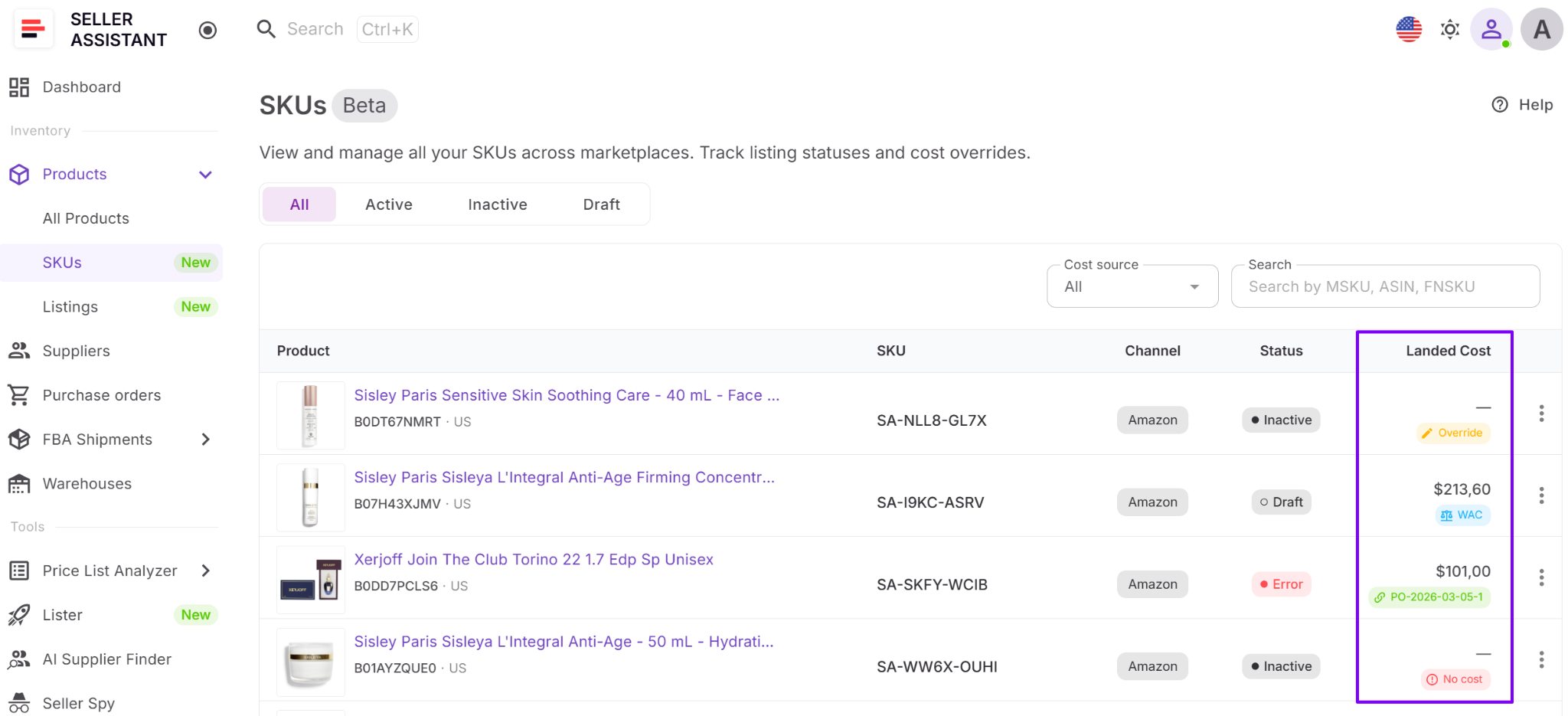1568x716 pixels.
Task: Open the US marketplace flag selector
Action: pos(1409,30)
